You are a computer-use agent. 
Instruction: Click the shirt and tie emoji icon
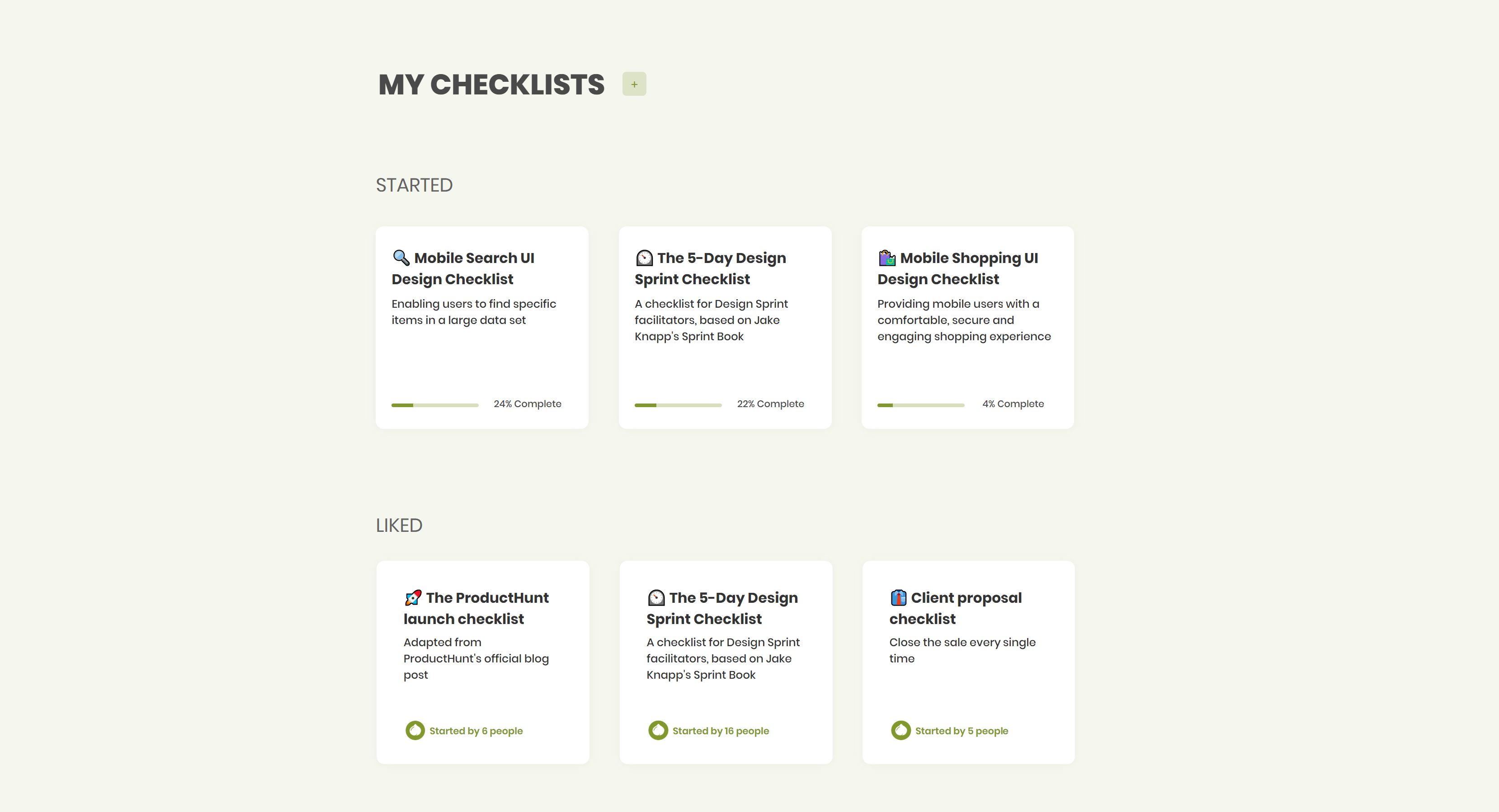click(x=898, y=597)
